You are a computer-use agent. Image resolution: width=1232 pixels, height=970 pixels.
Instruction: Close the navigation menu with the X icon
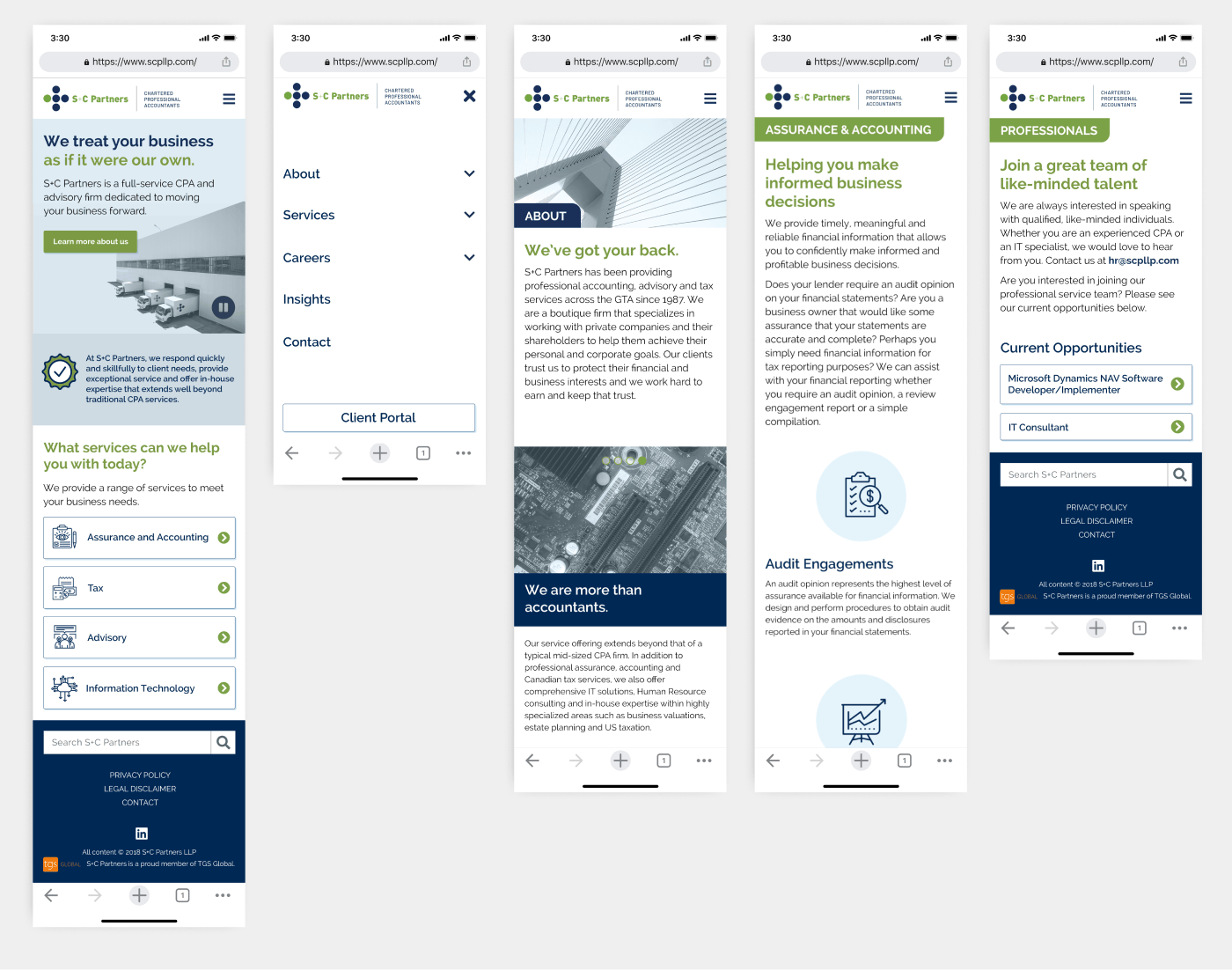(x=469, y=96)
